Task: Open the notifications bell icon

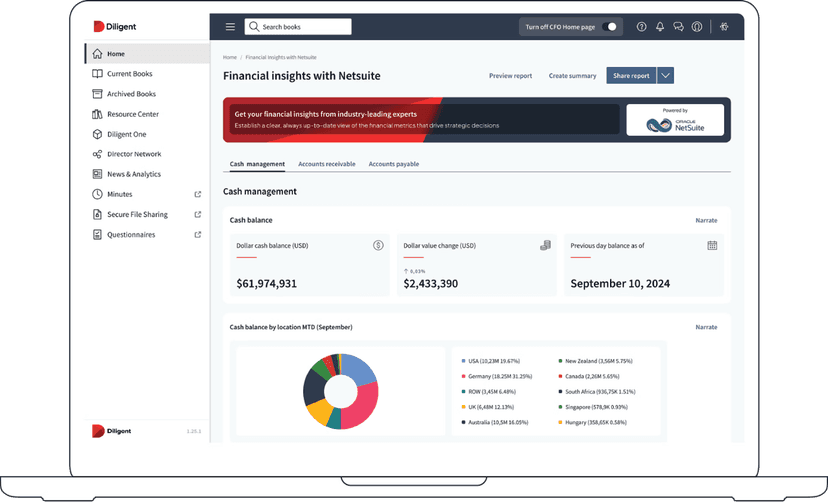Action: (660, 26)
